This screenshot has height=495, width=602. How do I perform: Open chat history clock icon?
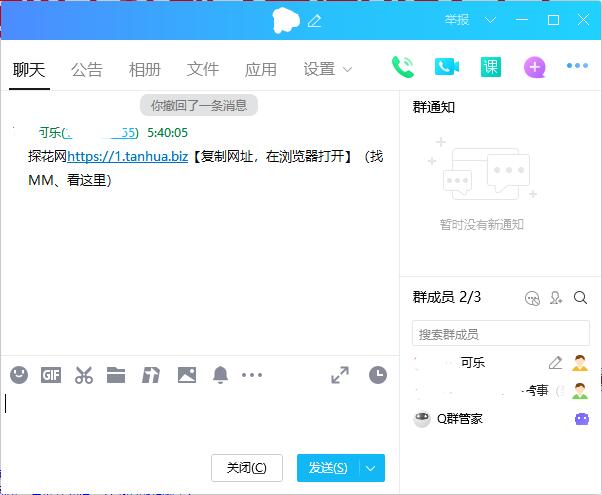point(377,375)
